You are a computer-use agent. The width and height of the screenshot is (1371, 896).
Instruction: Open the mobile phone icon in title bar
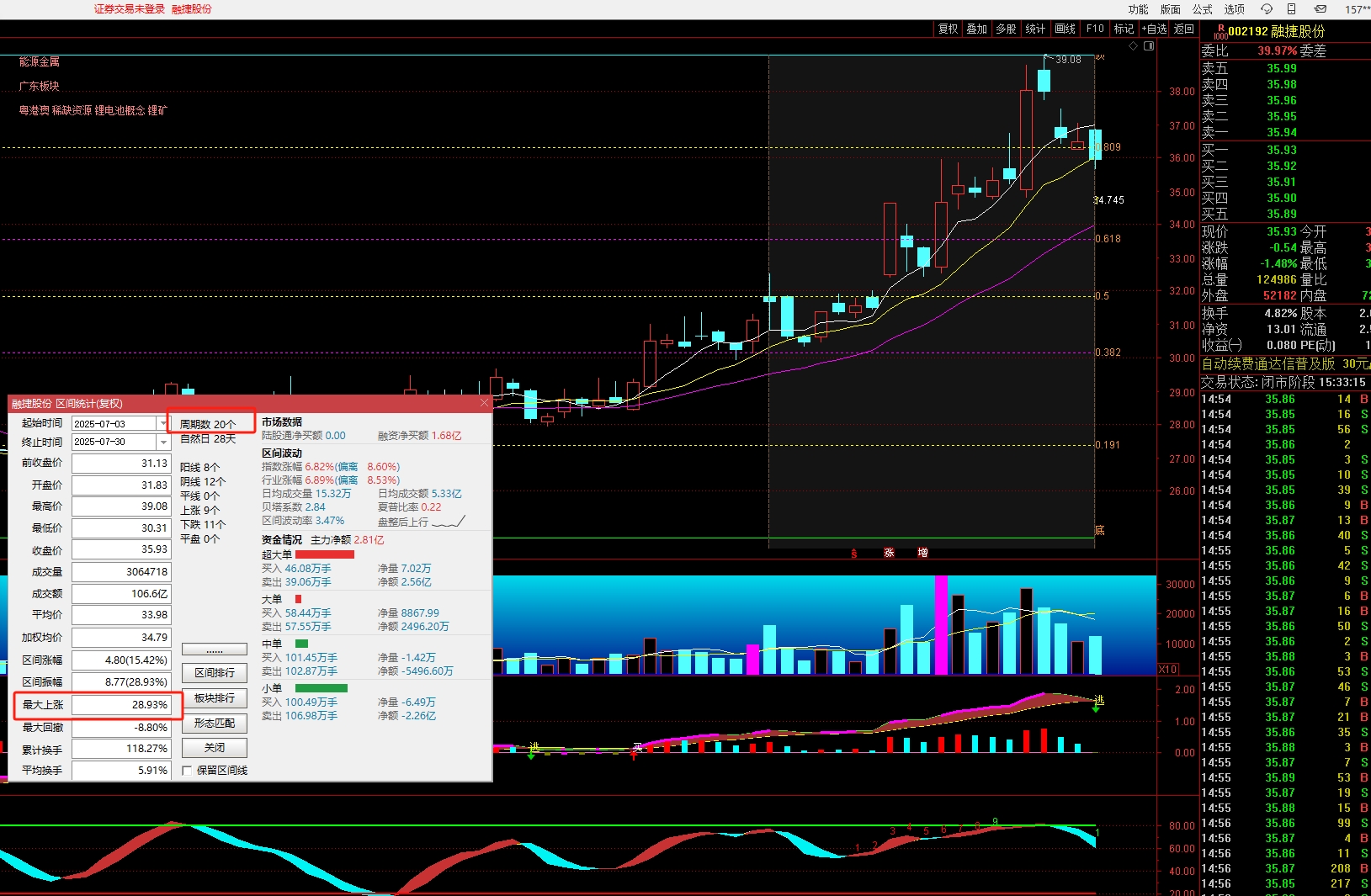click(1292, 9)
